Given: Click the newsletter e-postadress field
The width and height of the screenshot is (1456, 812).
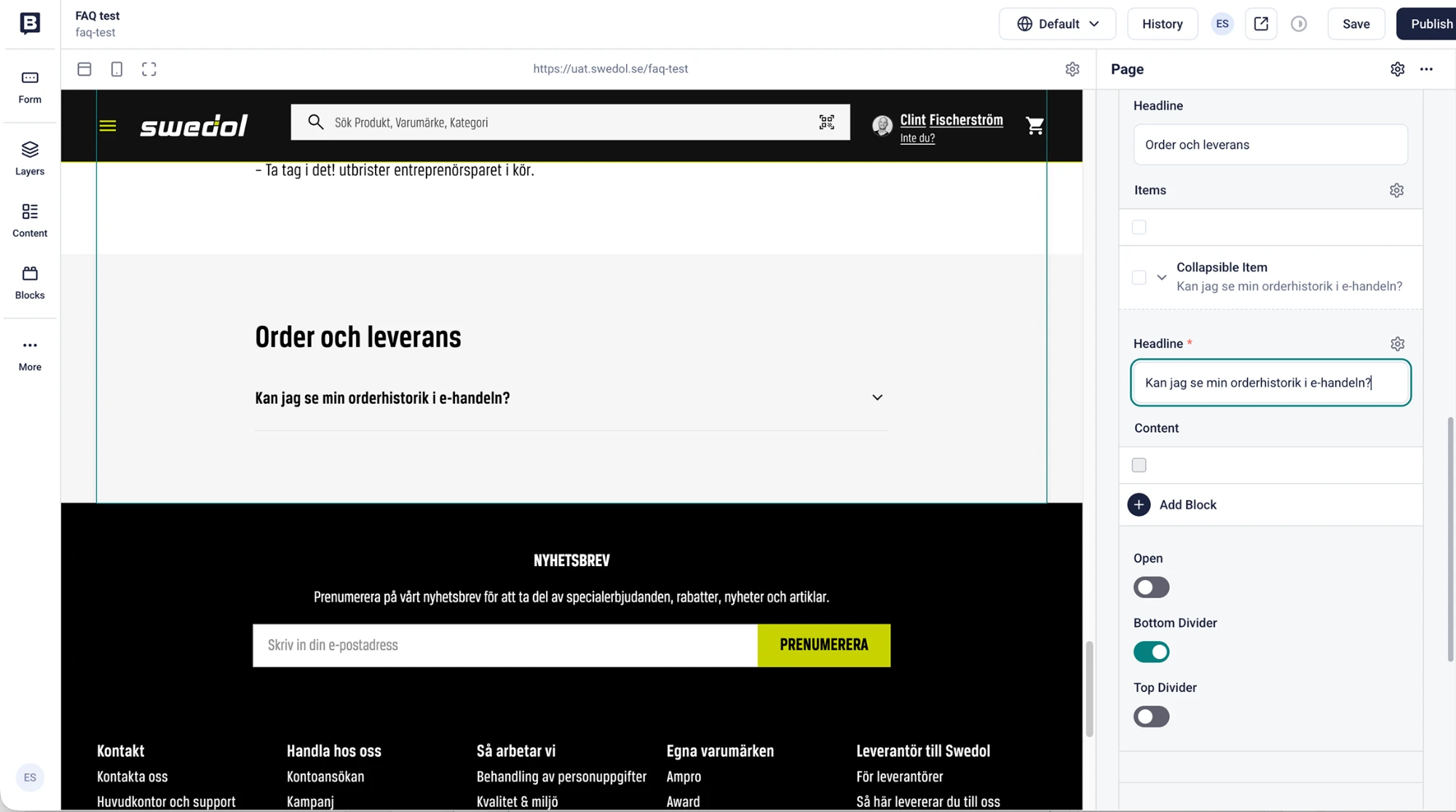Looking at the screenshot, I should click(x=505, y=645).
